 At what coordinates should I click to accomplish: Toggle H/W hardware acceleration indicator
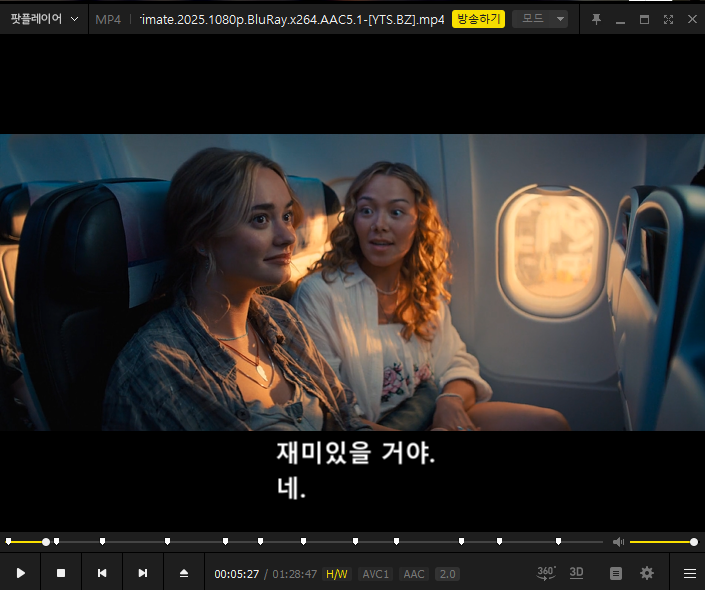337,574
